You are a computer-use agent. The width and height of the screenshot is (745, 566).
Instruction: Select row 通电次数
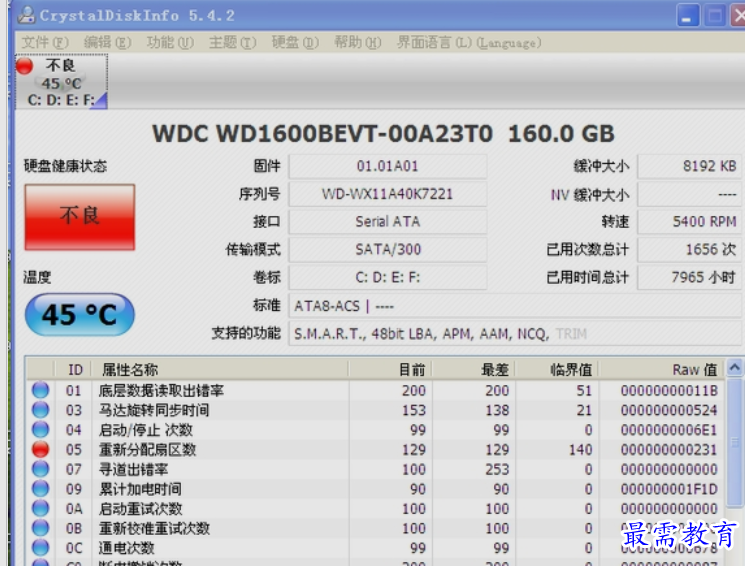coord(375,548)
